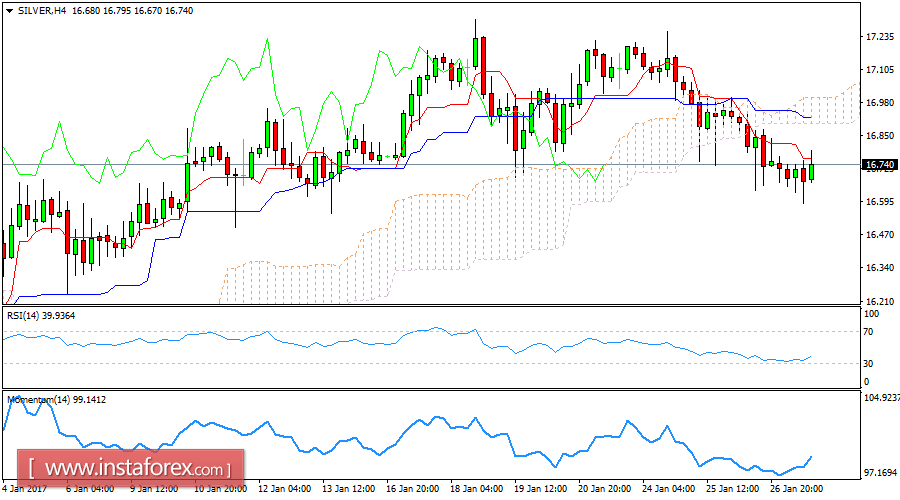Click the current price label 16.740
Viewport: 900px width, 500px height.
click(880, 165)
